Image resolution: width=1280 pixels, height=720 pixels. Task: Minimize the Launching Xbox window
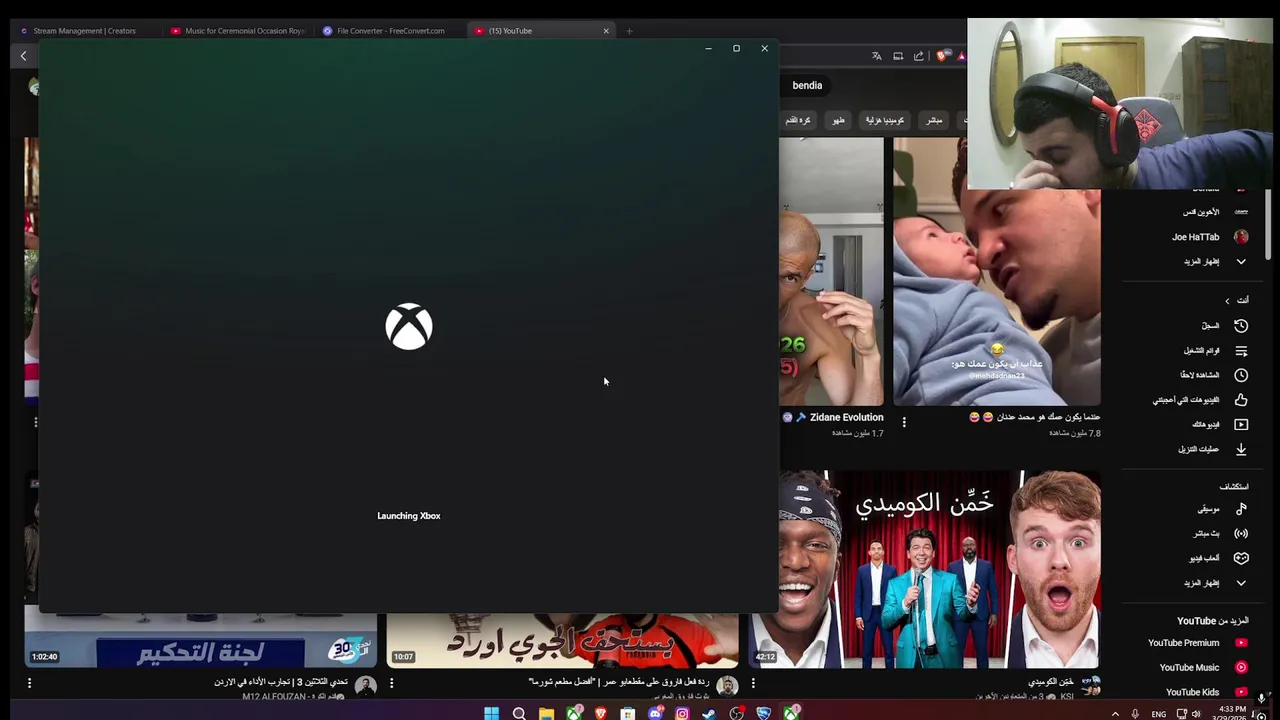(x=708, y=48)
